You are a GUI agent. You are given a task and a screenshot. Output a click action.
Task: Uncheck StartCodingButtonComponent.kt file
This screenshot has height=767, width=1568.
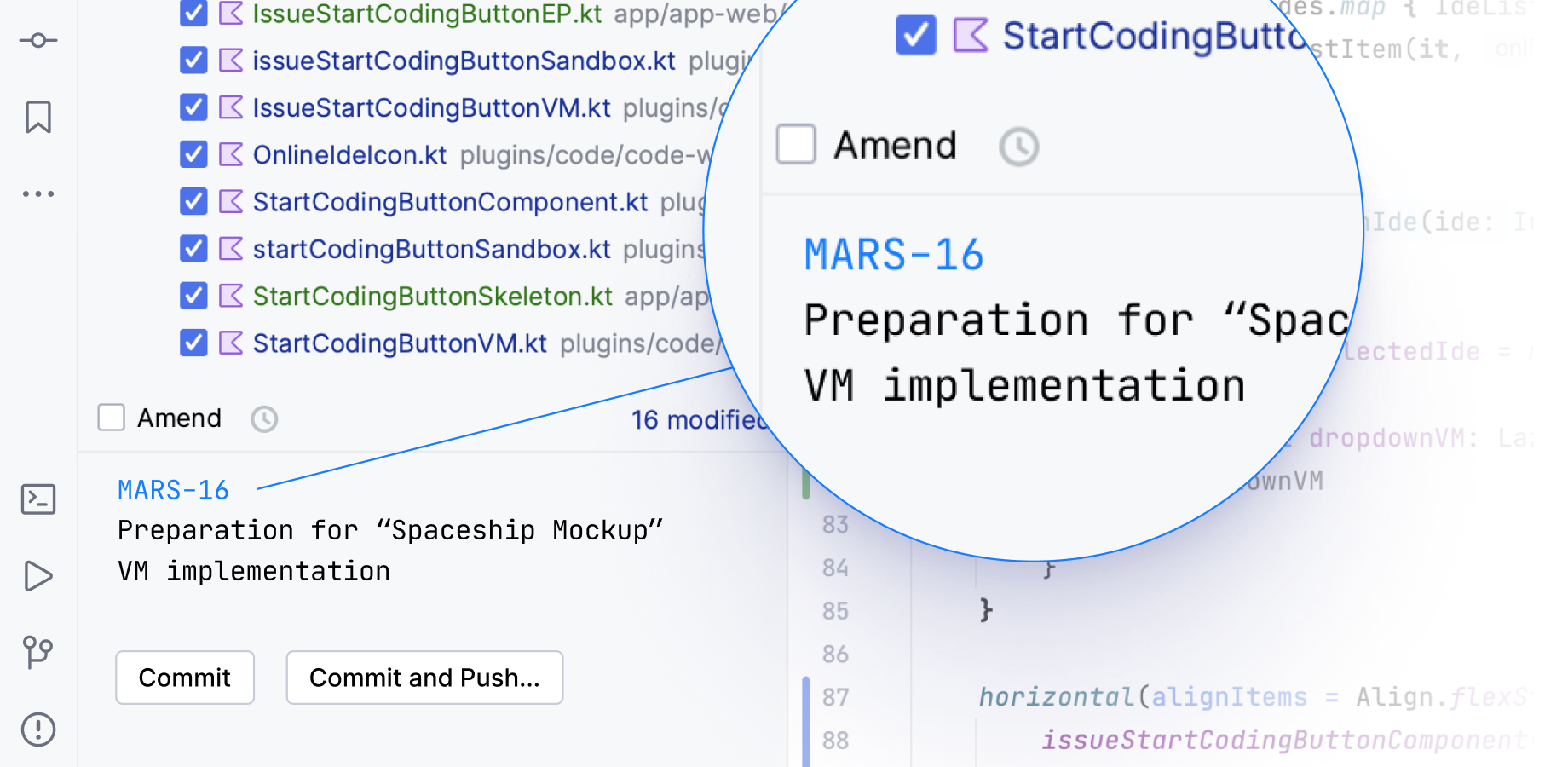coord(194,202)
